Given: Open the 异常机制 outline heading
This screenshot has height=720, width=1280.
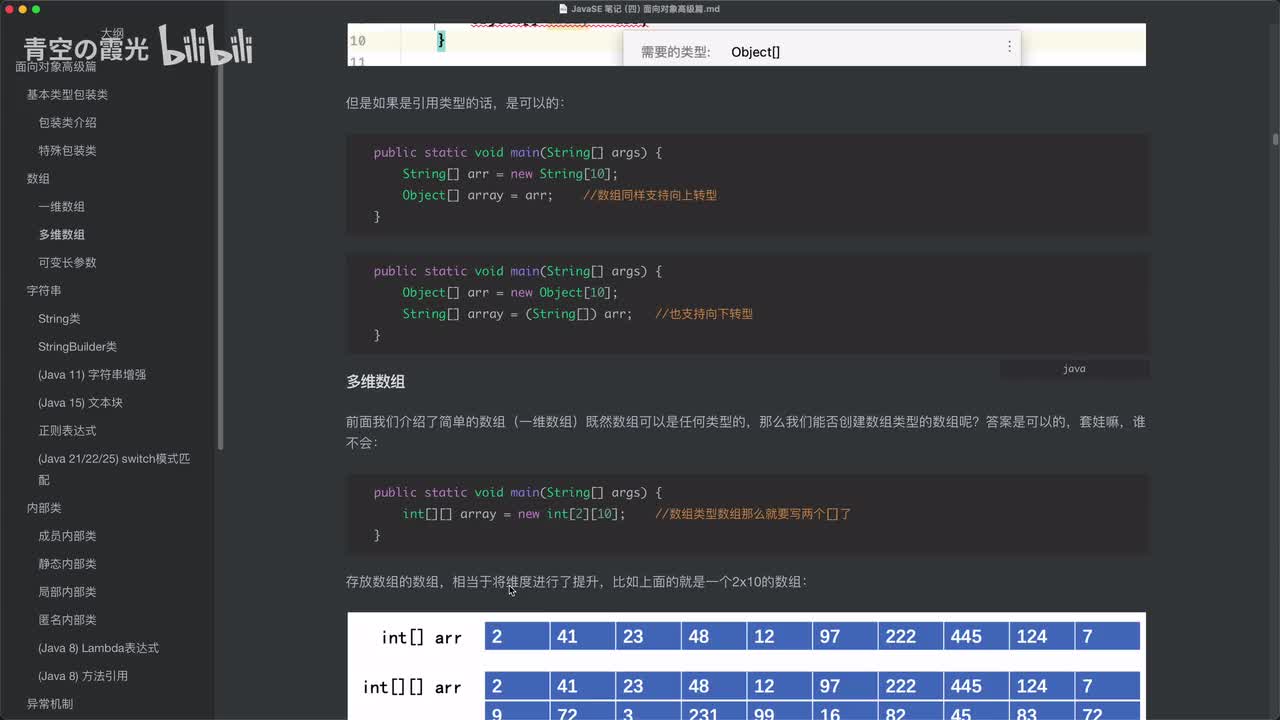Looking at the screenshot, I should [50, 704].
